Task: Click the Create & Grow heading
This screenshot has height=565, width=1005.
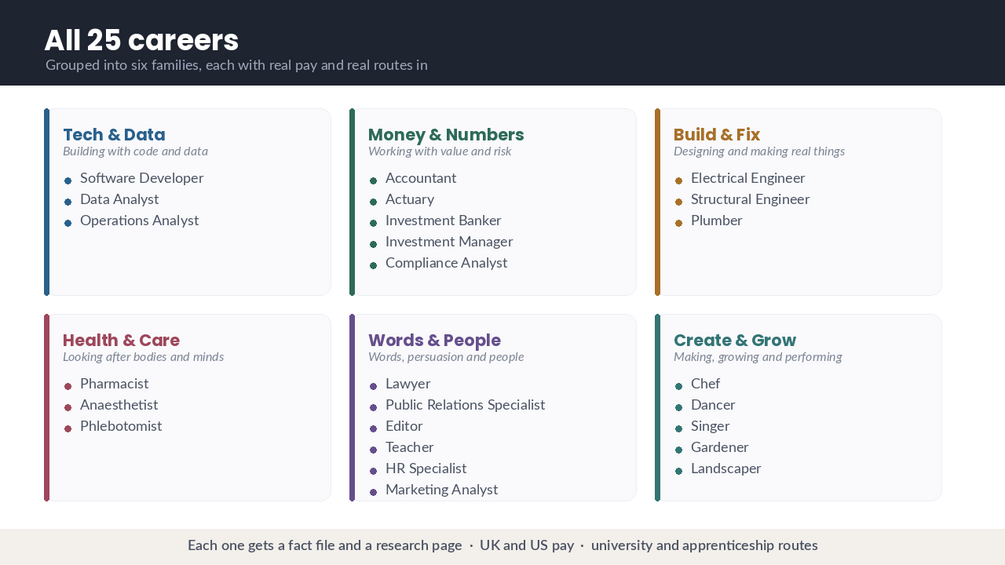Action: pos(735,340)
